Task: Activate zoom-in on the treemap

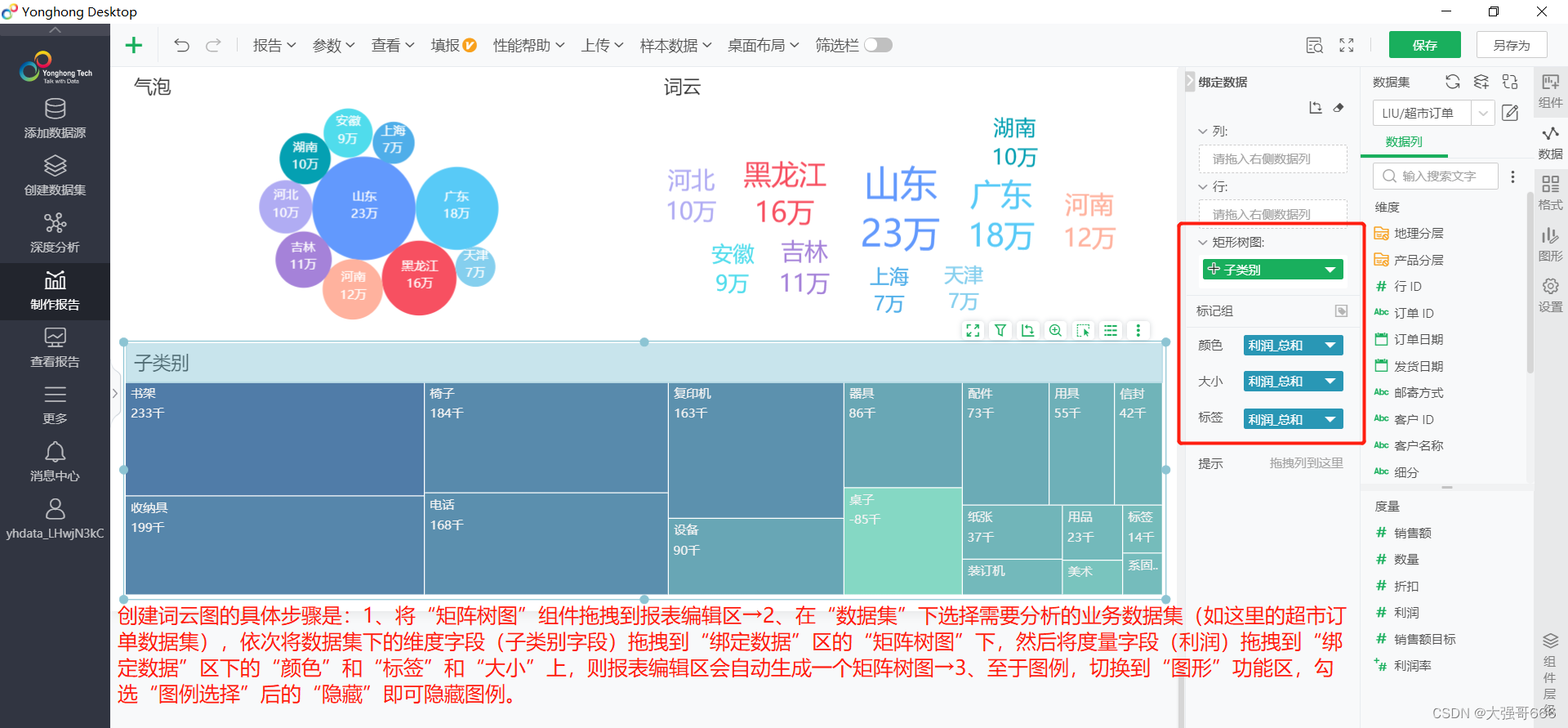Action: [1056, 330]
